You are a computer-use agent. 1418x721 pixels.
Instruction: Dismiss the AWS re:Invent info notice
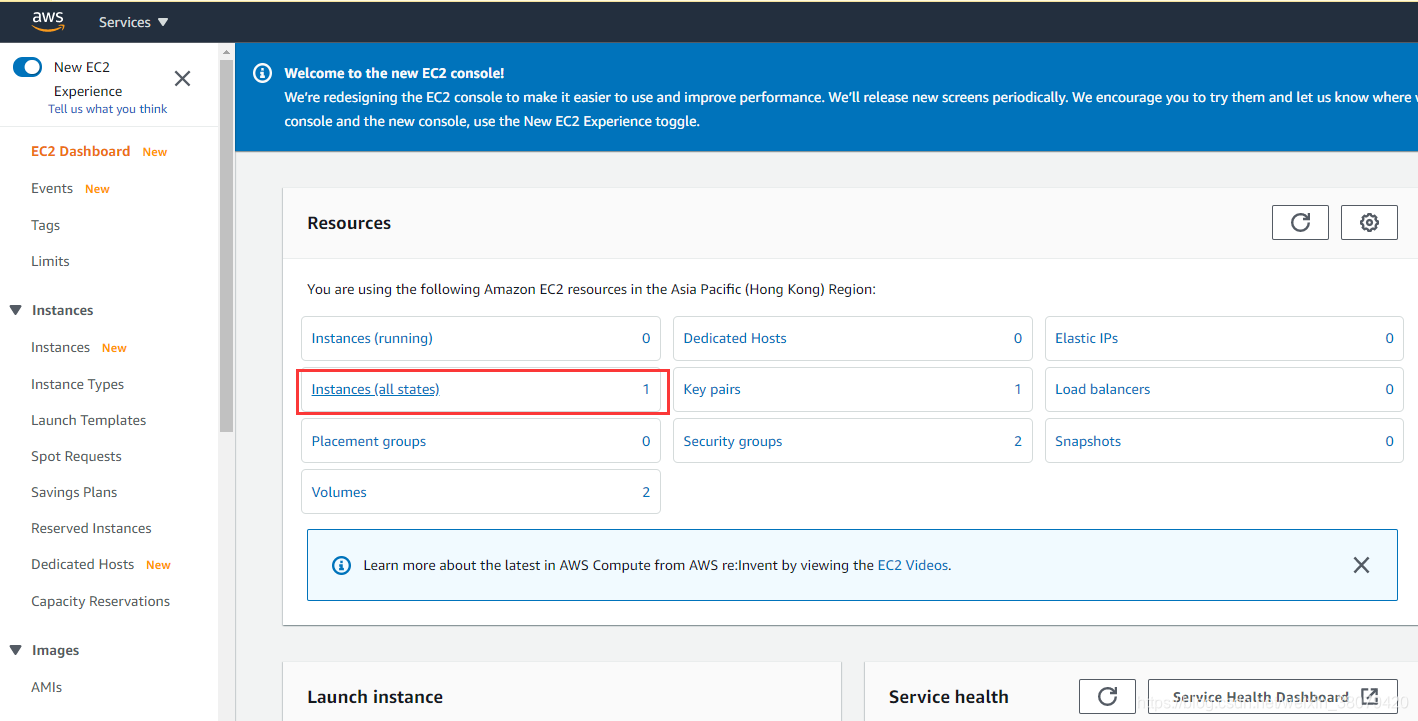[x=1361, y=565]
